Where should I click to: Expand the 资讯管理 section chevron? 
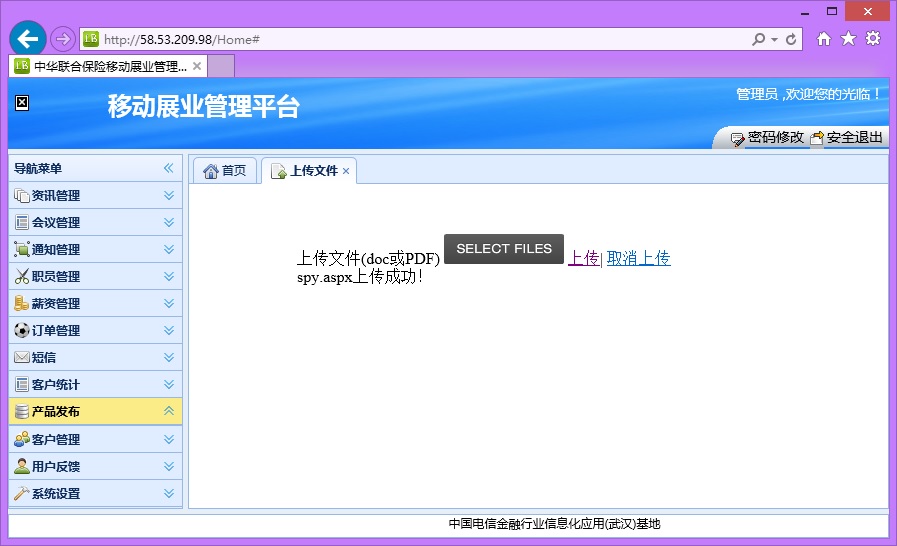(x=169, y=195)
